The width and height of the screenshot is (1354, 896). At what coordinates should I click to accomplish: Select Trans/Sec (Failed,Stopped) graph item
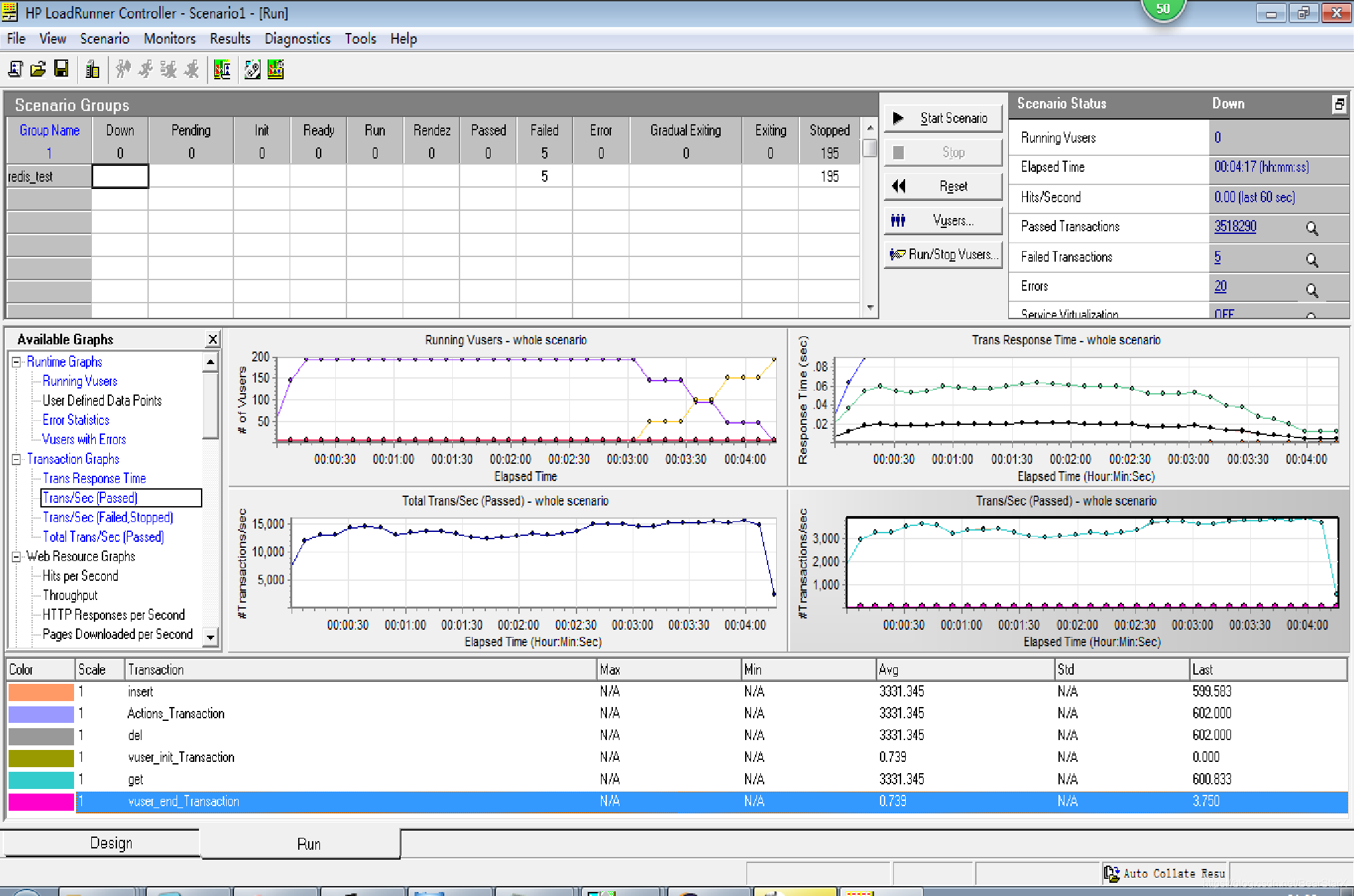[x=108, y=517]
